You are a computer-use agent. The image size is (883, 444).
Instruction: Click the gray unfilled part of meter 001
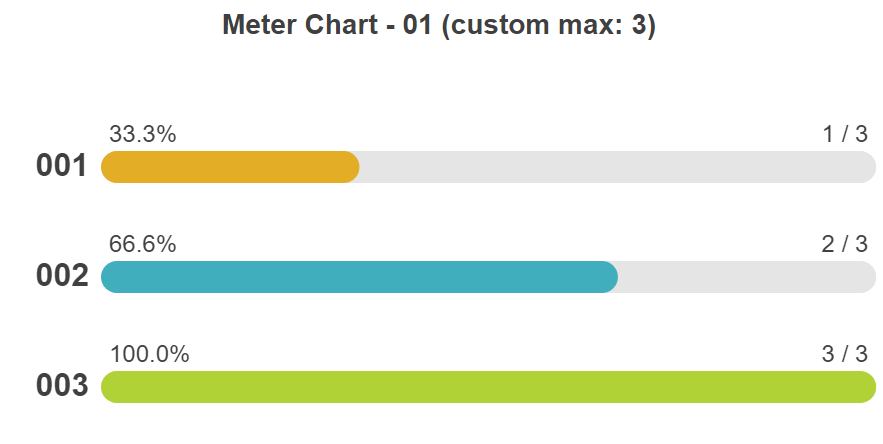[618, 167]
